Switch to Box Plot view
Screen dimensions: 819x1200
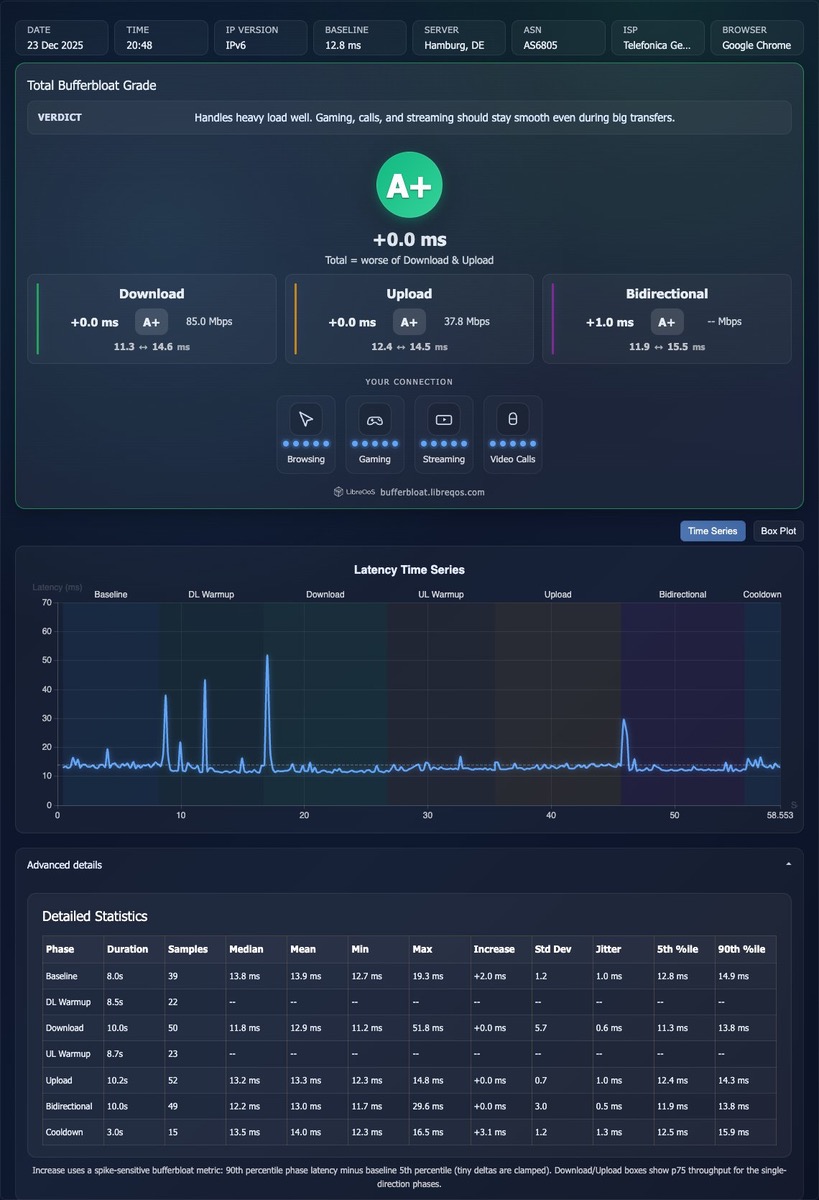click(x=778, y=531)
